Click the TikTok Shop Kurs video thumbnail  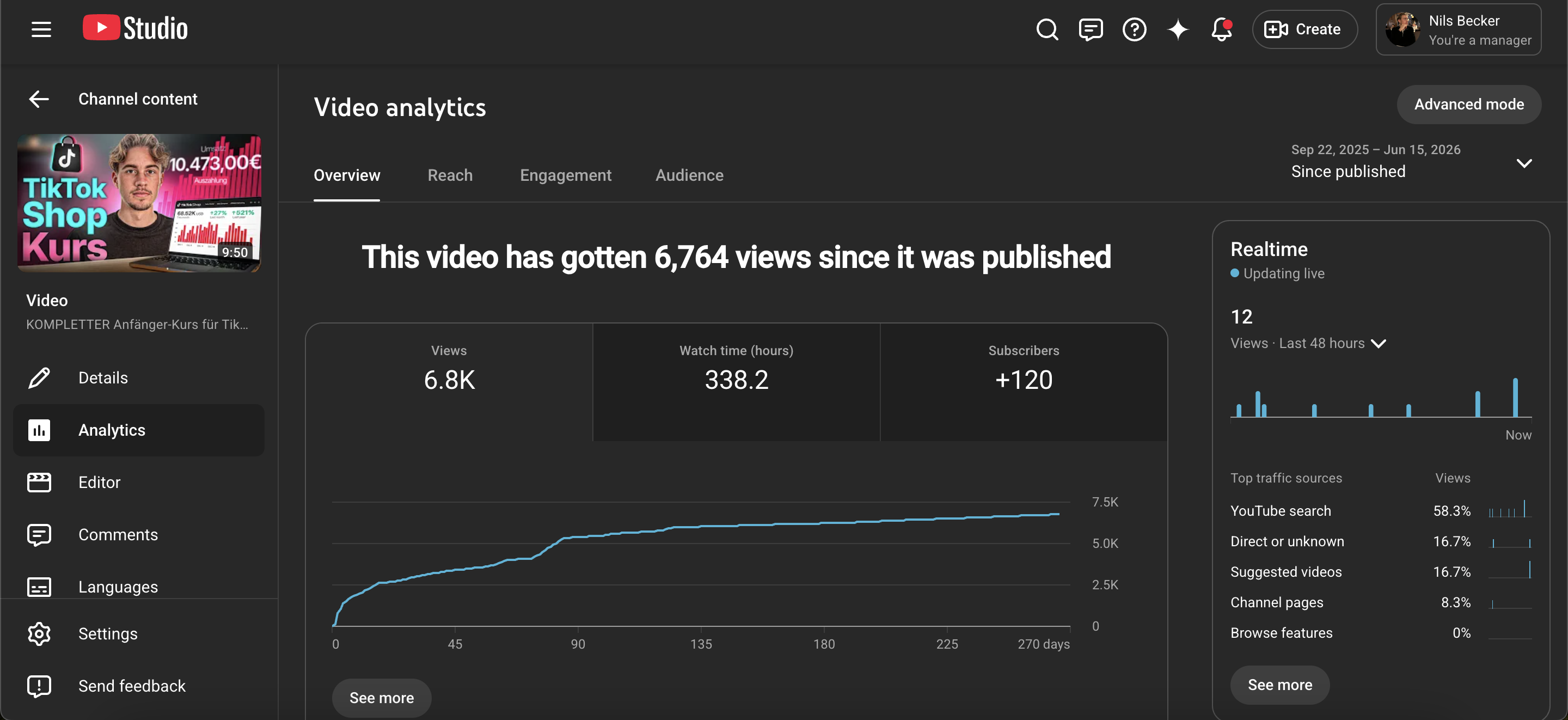point(139,203)
